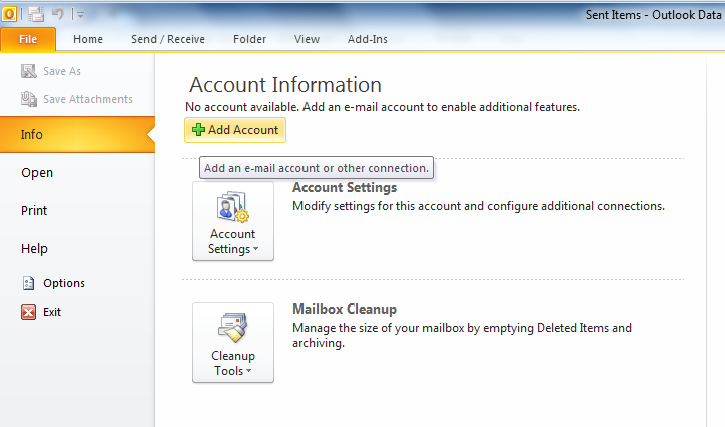Click the Cleanup Tools broom icon

pos(233,328)
